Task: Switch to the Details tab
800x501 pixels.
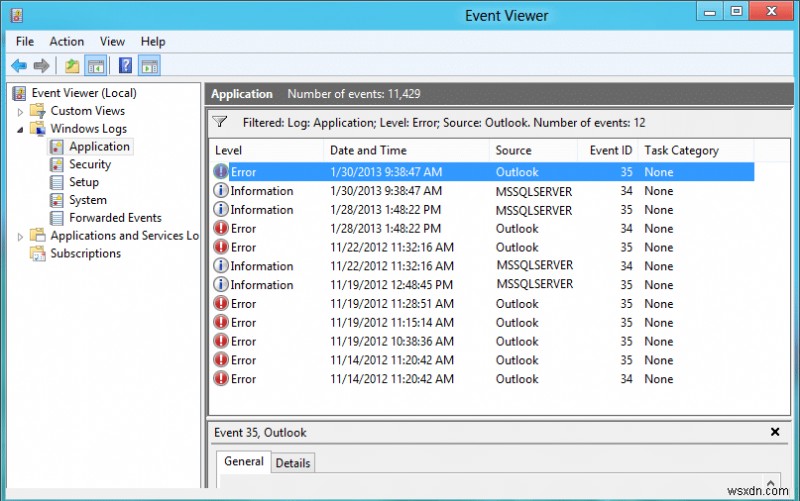Action: [293, 463]
